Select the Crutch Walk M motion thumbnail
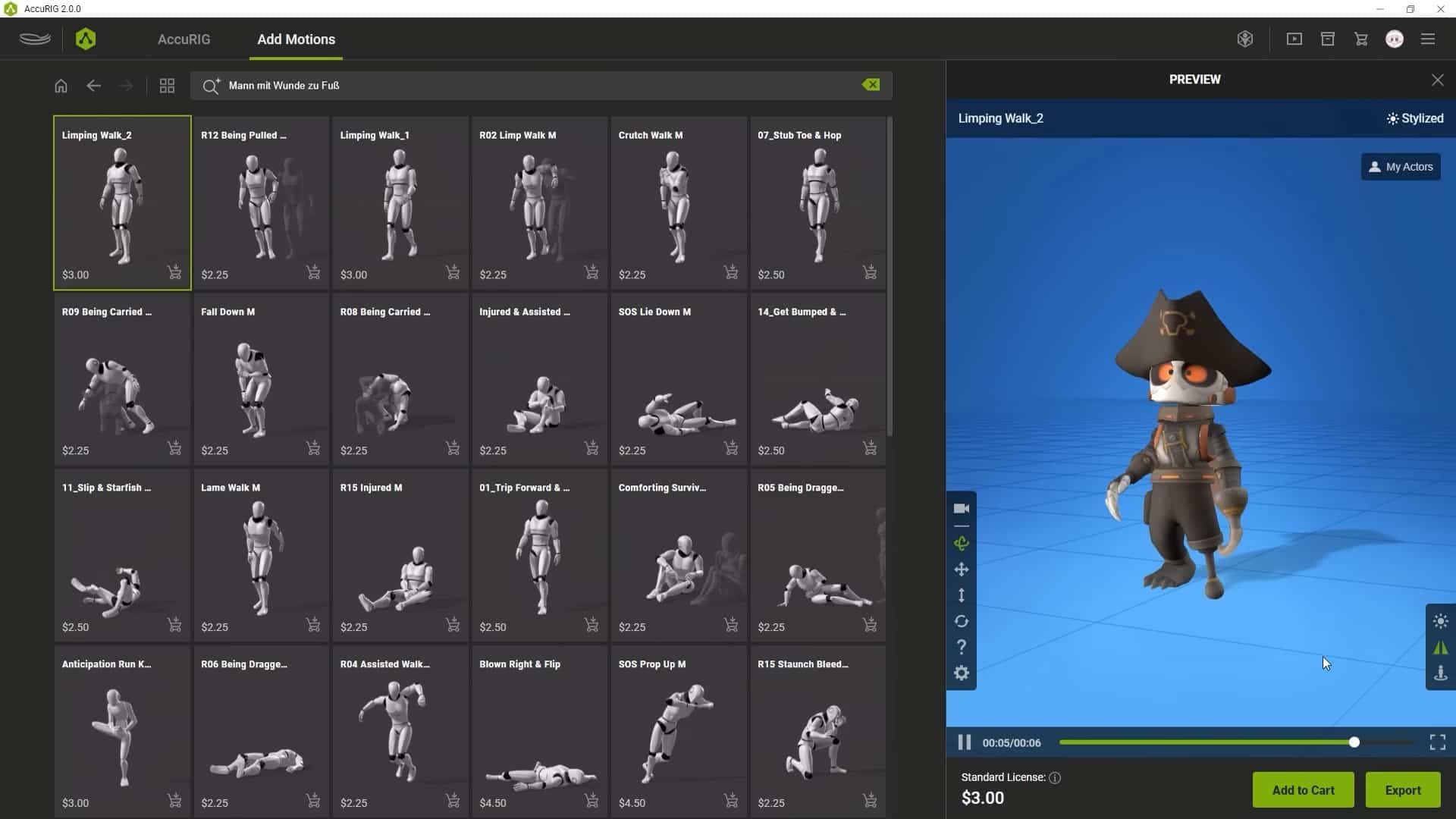 pos(679,203)
